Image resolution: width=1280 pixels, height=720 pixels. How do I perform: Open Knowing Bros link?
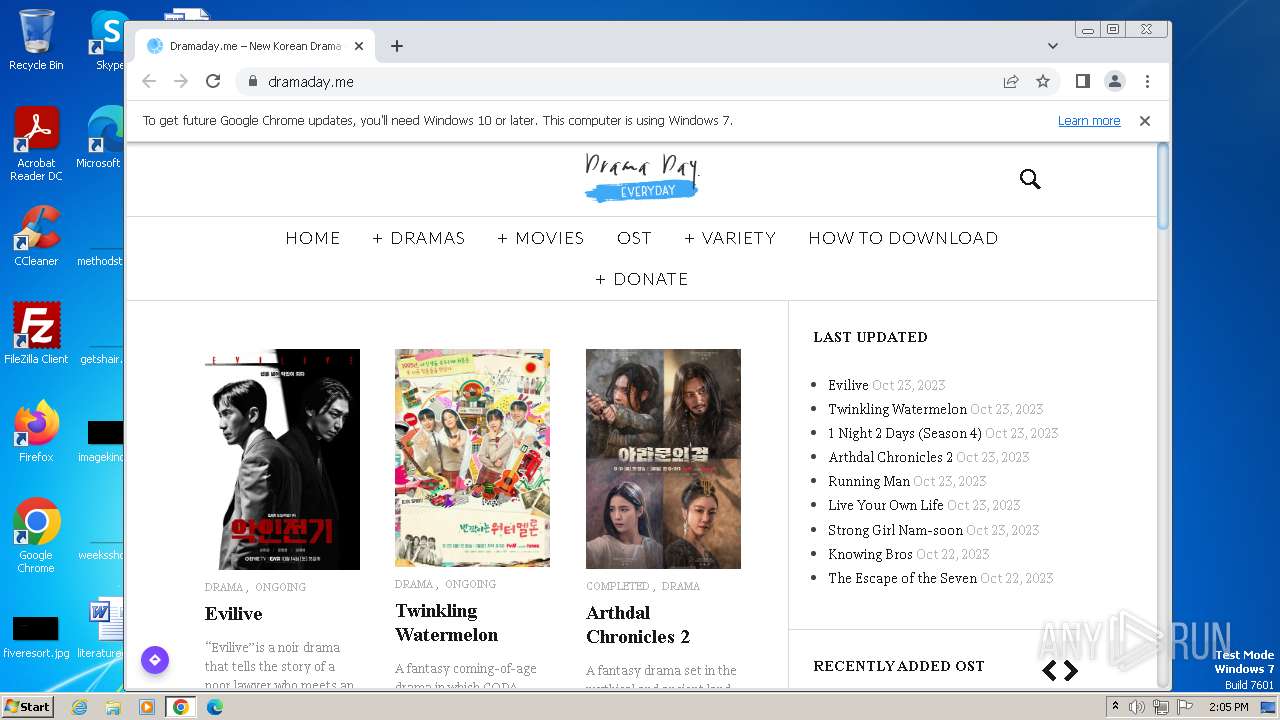[870, 554]
